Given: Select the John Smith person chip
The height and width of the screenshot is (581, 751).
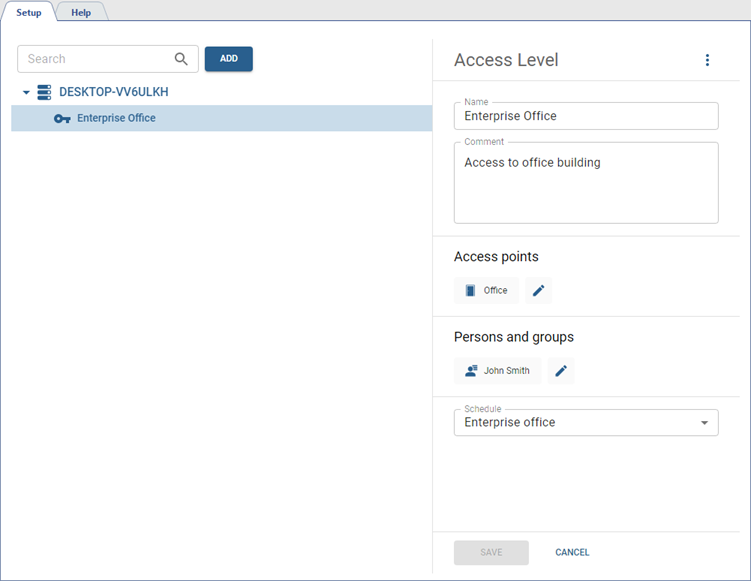Looking at the screenshot, I should (497, 371).
